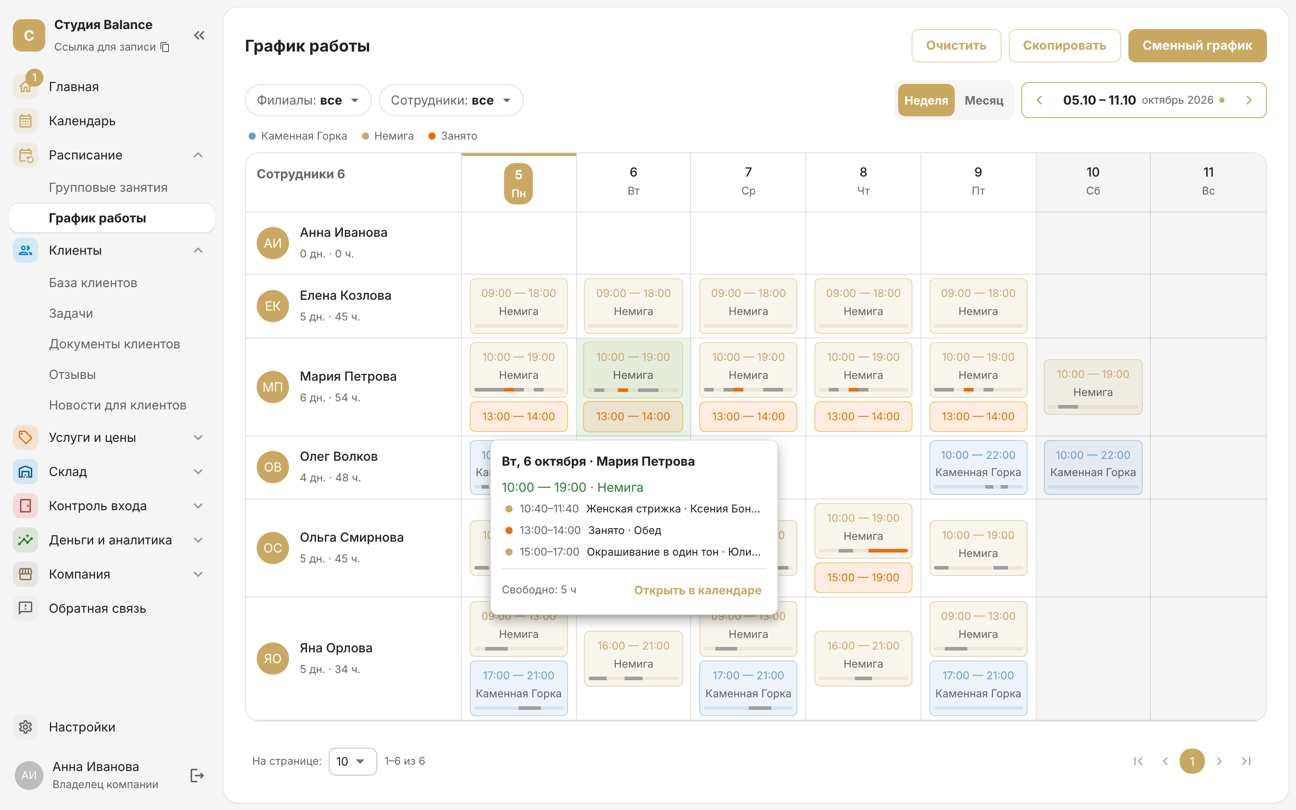This screenshot has width=1296, height=810.
Task: Open the Настройки gear icon
Action: [26, 727]
